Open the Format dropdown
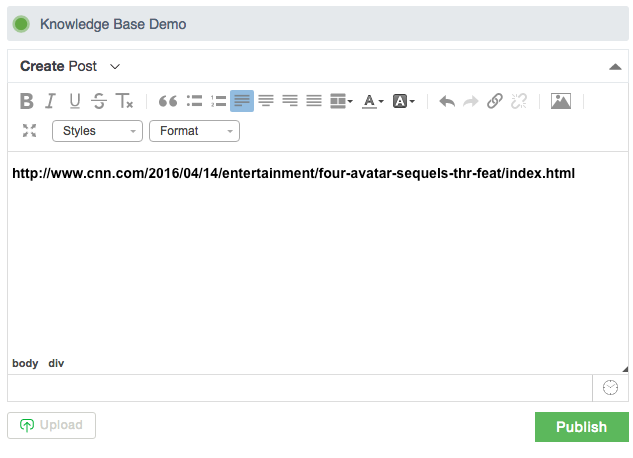The height and width of the screenshot is (458, 633). click(194, 131)
